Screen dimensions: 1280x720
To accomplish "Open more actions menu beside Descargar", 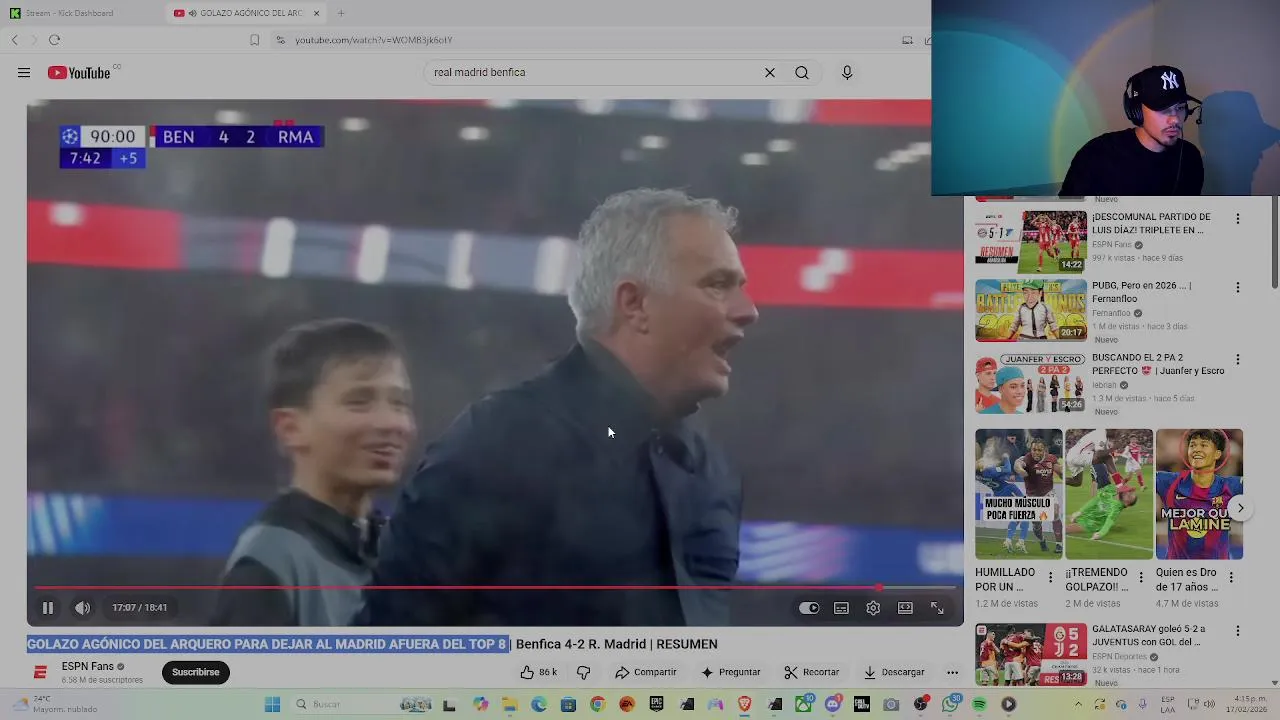I will pos(952,672).
